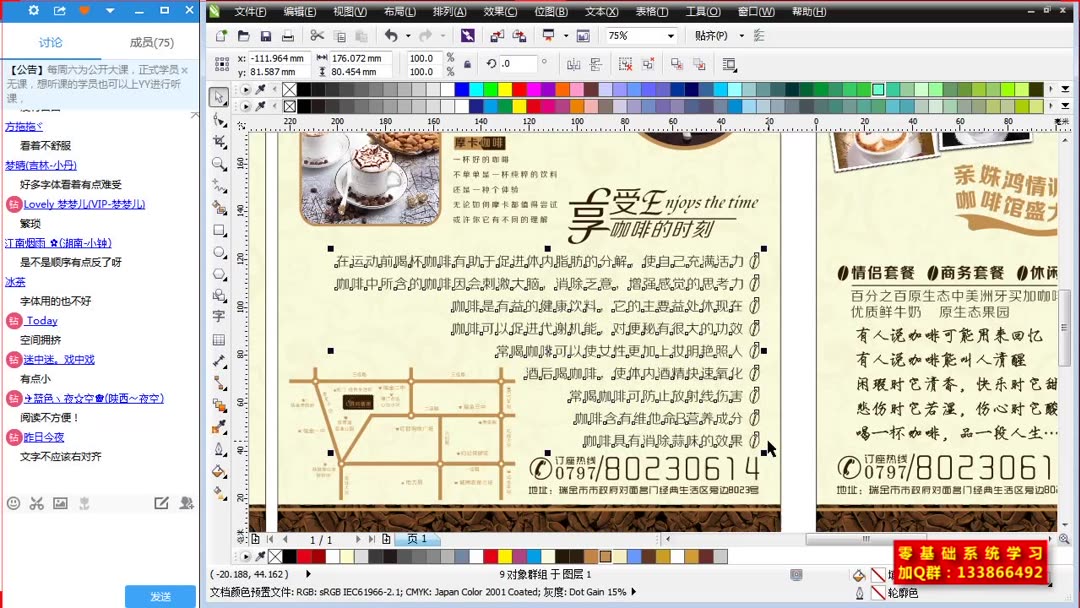Click the Save icon
The image size is (1080, 608).
point(266,35)
